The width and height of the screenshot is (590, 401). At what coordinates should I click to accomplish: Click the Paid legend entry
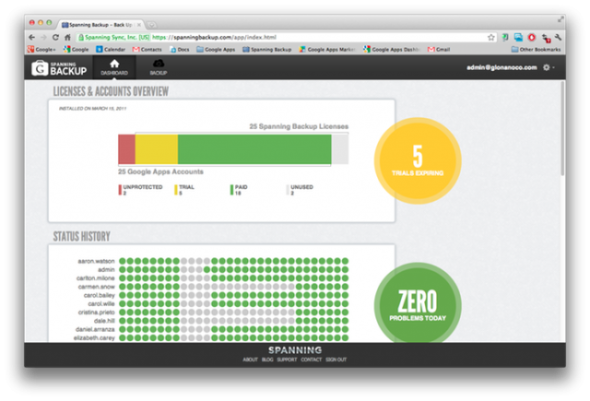pyautogui.click(x=239, y=190)
